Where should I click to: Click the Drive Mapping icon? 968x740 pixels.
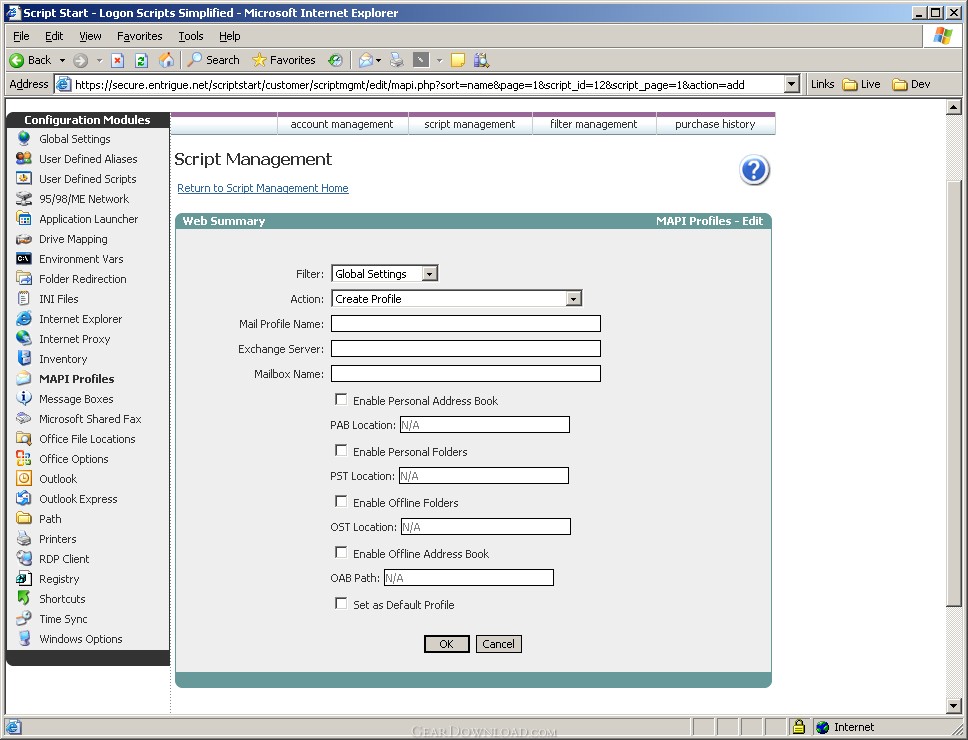pyautogui.click(x=23, y=239)
